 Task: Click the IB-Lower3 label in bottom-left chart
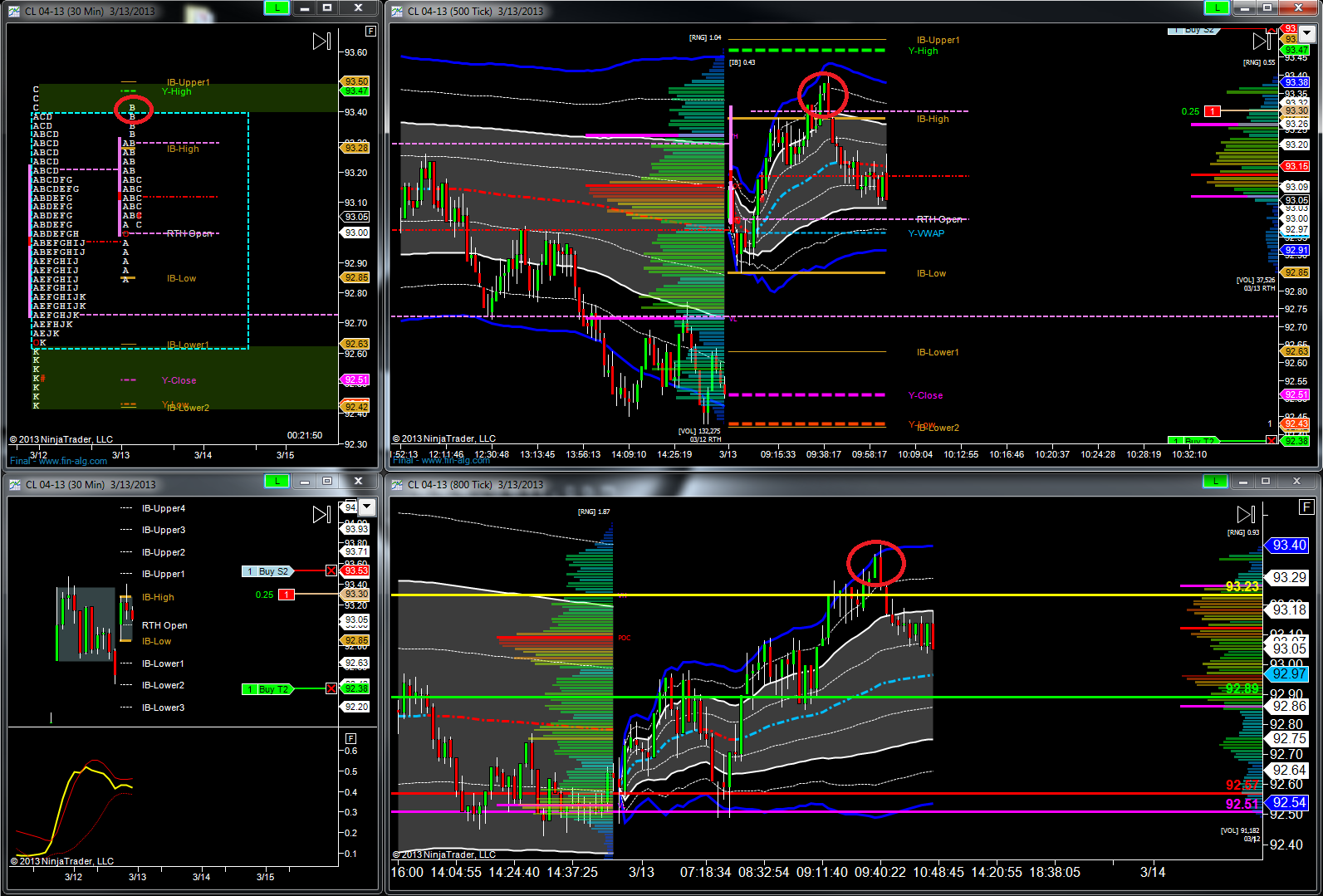[x=163, y=707]
